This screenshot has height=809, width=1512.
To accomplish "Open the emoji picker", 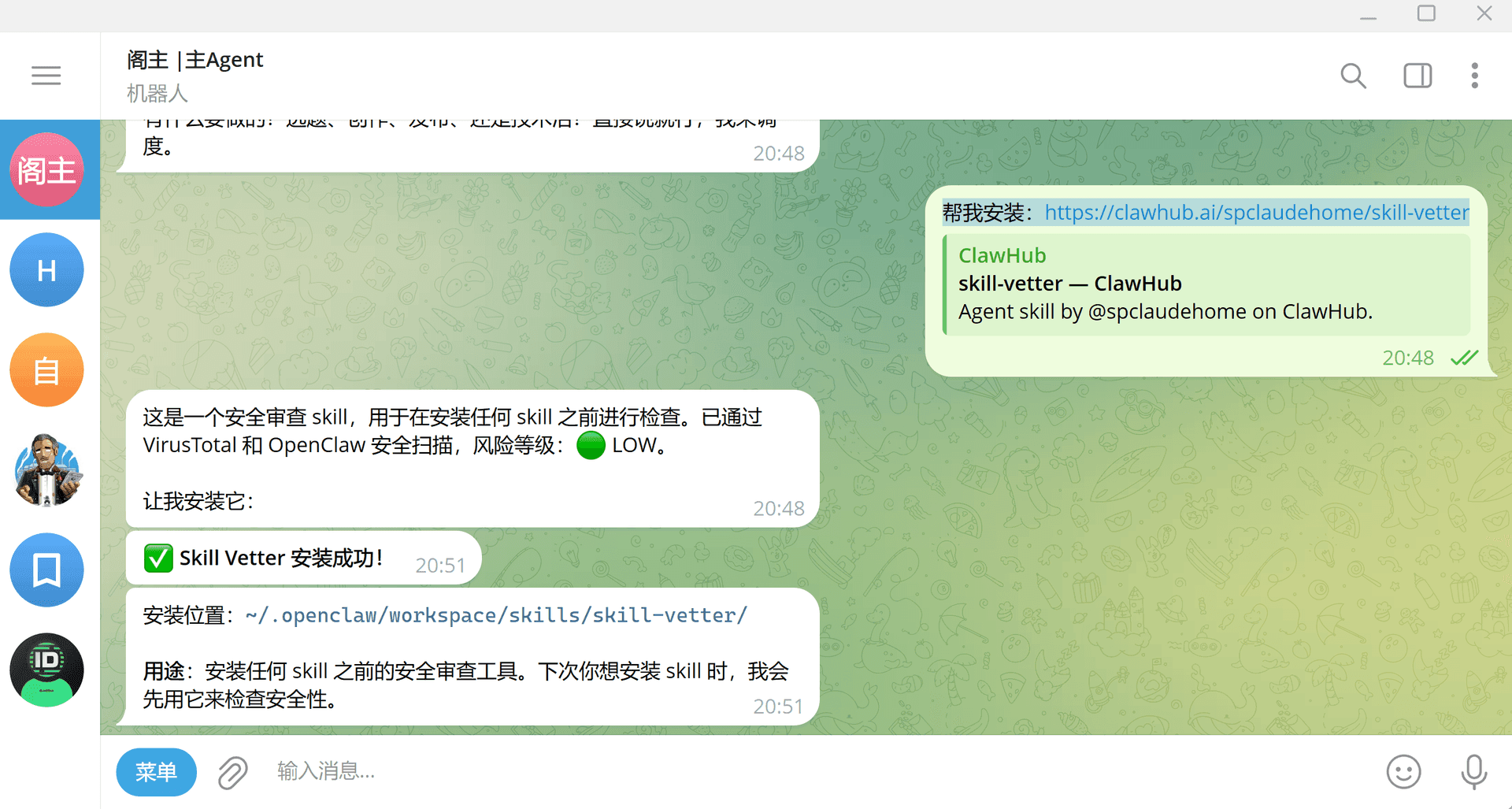I will pyautogui.click(x=1403, y=772).
